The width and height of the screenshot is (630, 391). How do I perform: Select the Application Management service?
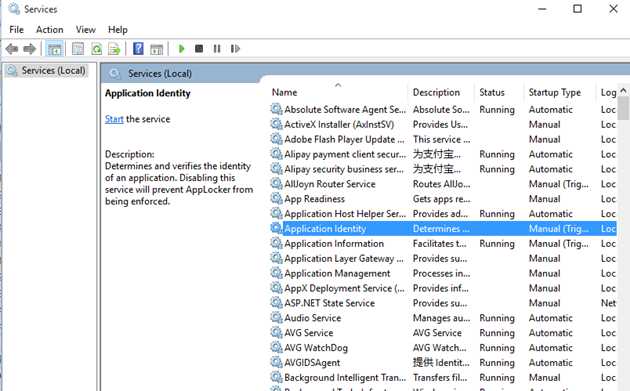click(443, 273)
